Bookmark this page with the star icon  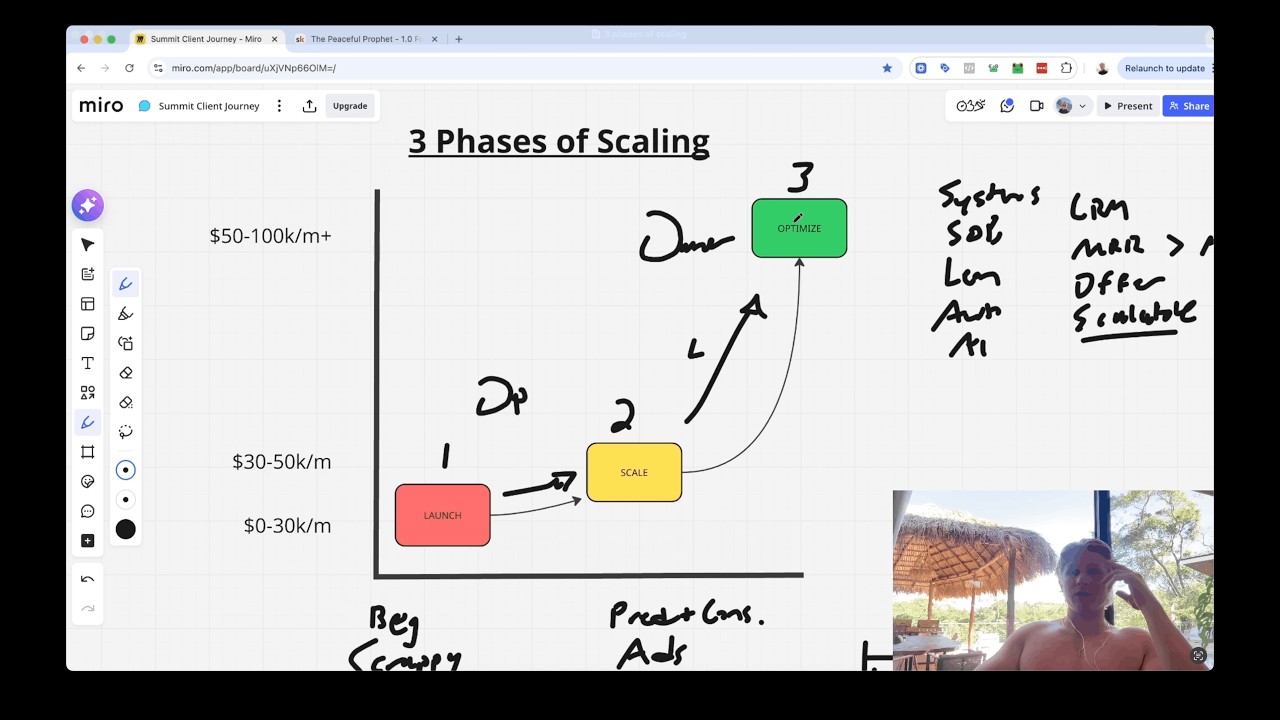(887, 68)
